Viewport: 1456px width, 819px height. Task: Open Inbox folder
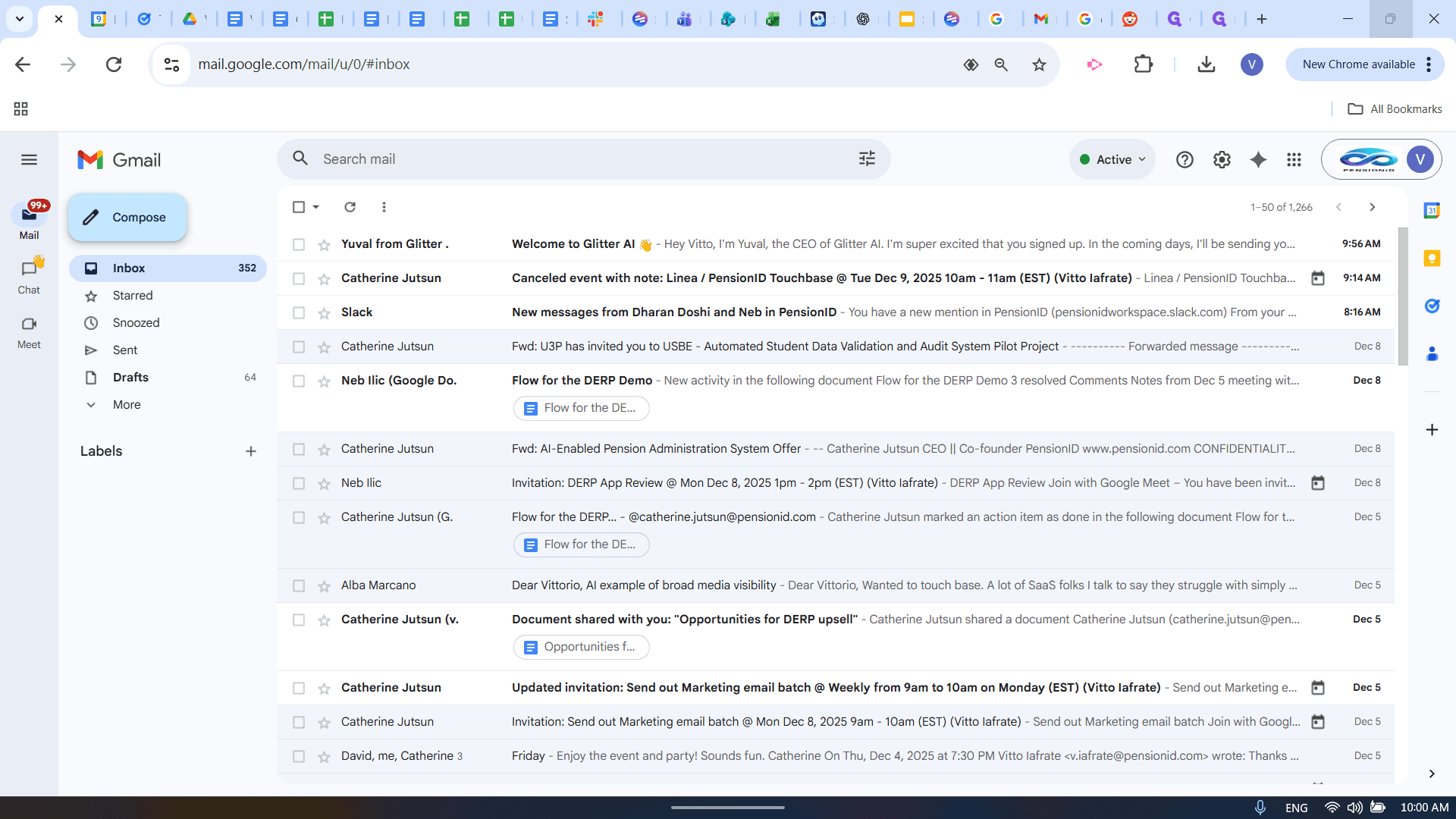168,268
